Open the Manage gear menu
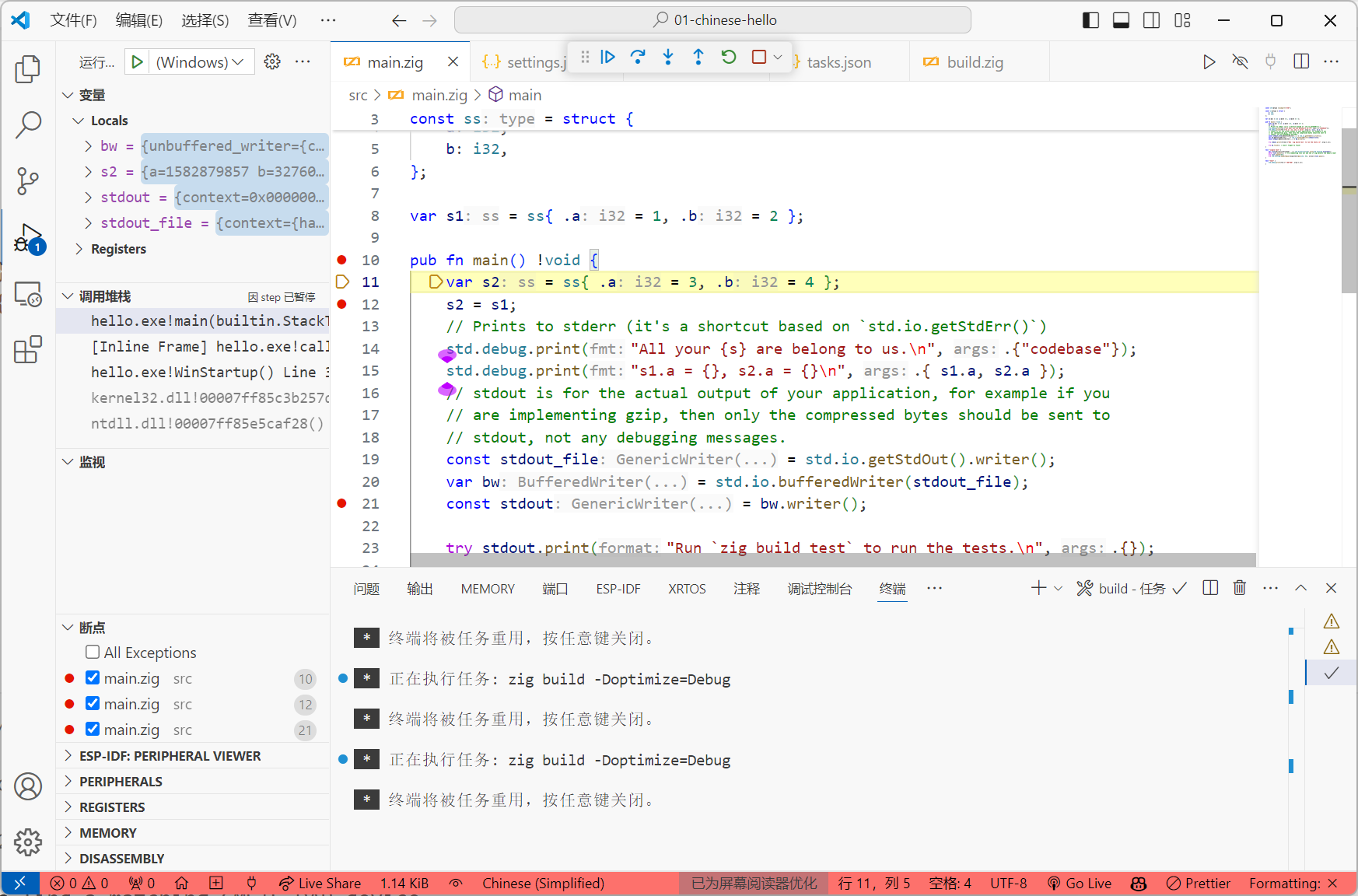Viewport: 1358px width, 896px height. coord(28,842)
